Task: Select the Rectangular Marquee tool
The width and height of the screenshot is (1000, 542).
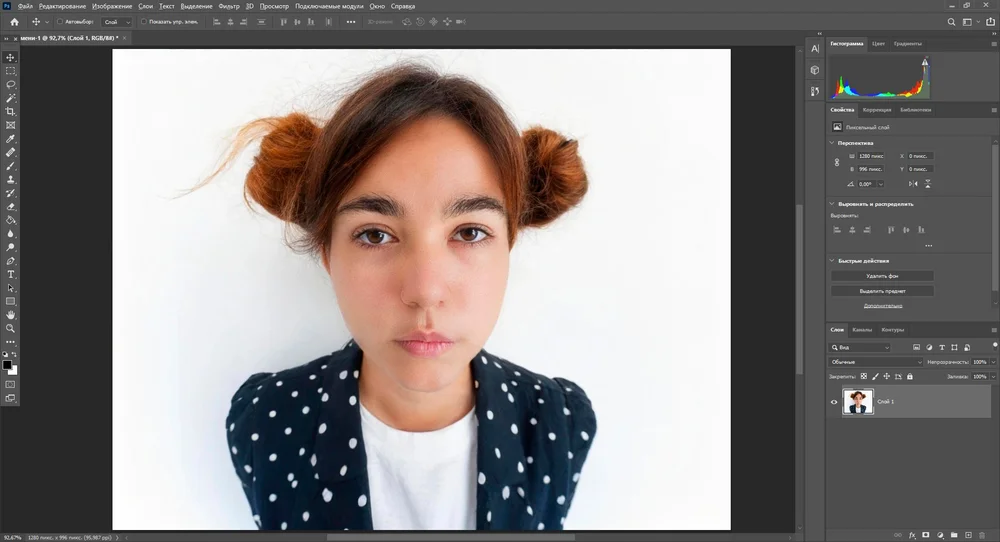Action: coord(10,71)
